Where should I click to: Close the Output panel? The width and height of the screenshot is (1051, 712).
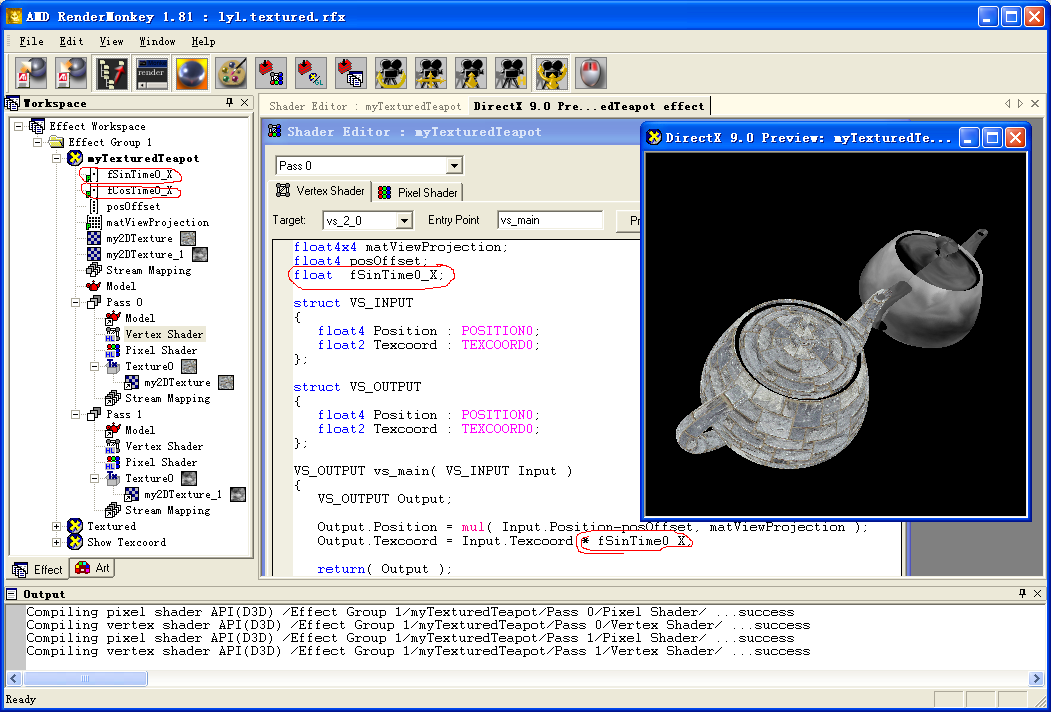click(x=1038, y=593)
